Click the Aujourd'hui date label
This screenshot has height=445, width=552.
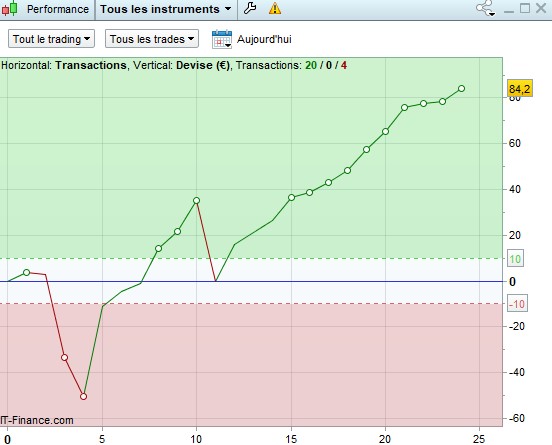264,39
